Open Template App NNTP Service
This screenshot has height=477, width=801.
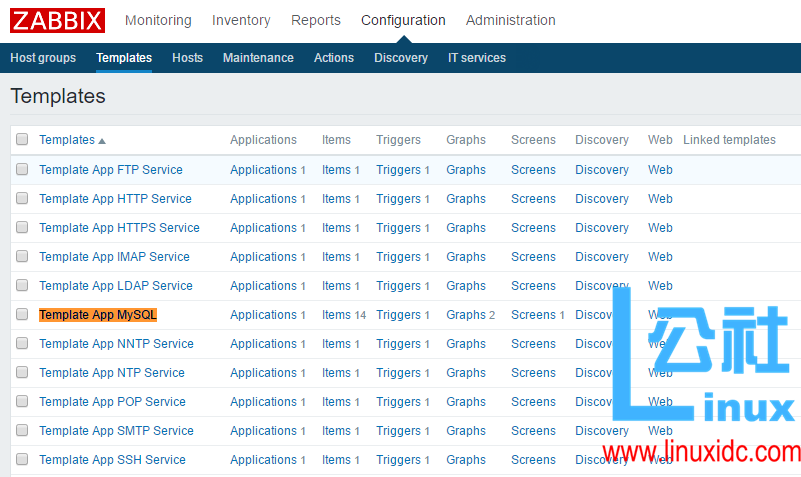[116, 344]
